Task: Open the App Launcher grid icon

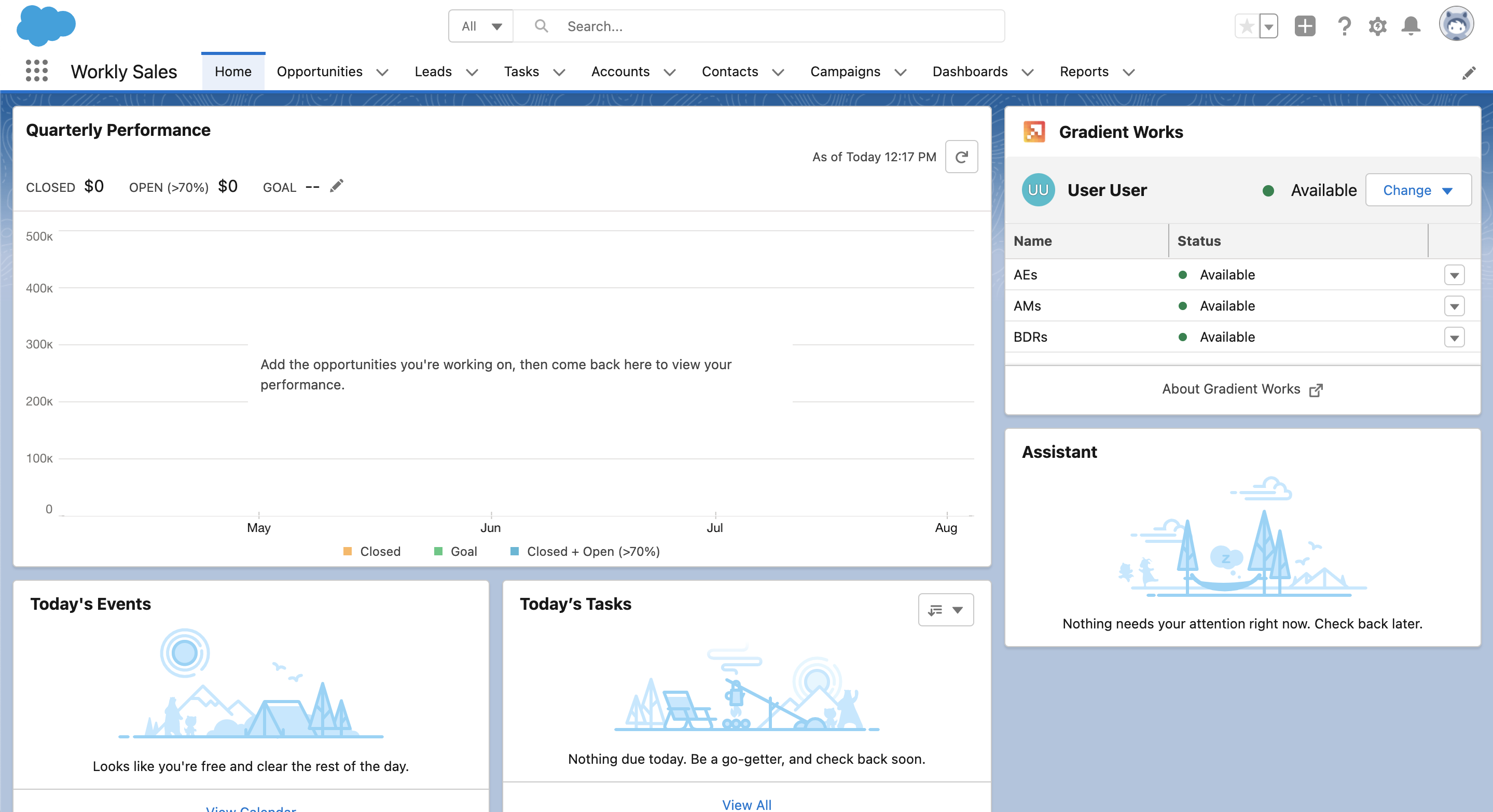Action: point(36,71)
